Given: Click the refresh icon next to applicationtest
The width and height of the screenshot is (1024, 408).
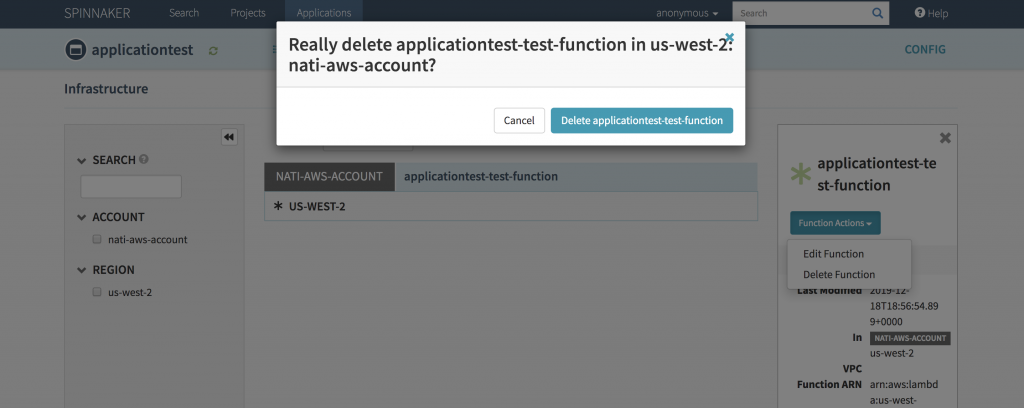Looking at the screenshot, I should pyautogui.click(x=213, y=50).
